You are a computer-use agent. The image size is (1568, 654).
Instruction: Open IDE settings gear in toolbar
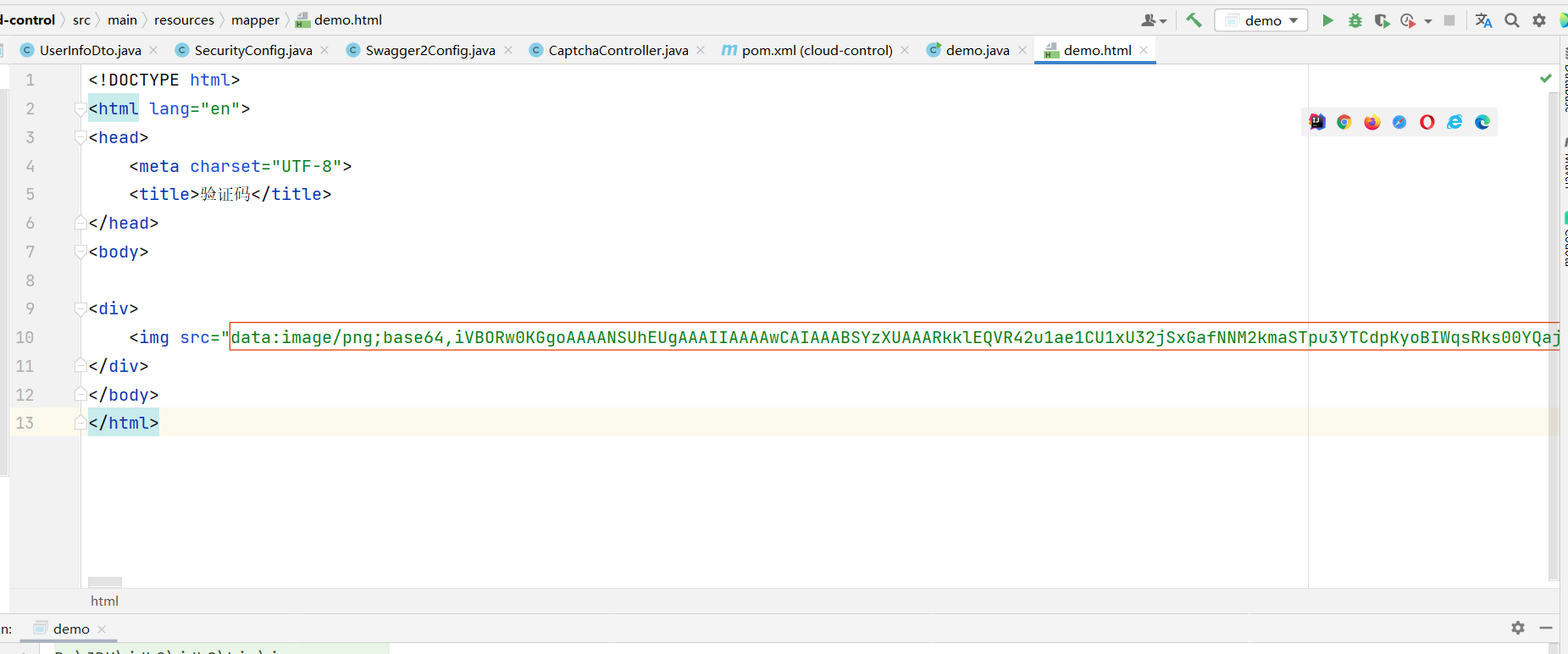[x=1539, y=20]
